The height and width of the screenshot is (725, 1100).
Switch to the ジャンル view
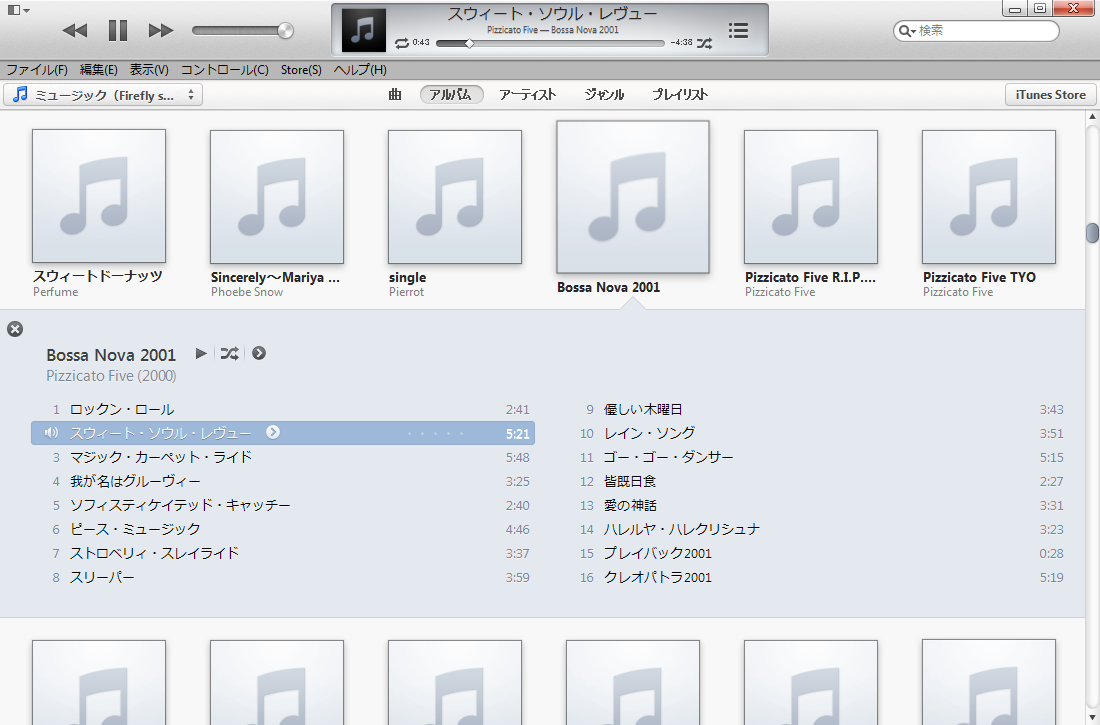[604, 94]
